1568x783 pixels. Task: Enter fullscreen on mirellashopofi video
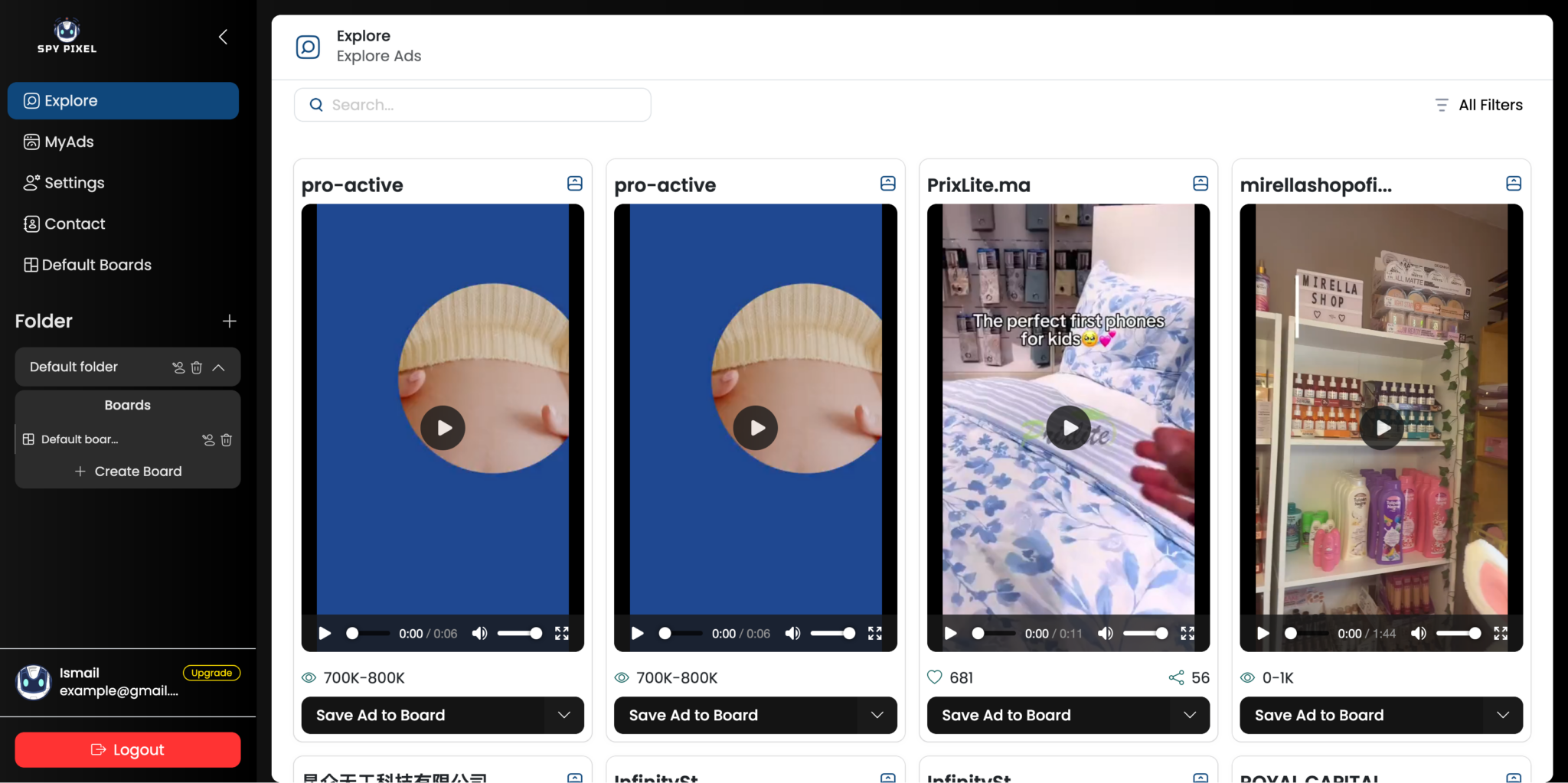[1501, 633]
